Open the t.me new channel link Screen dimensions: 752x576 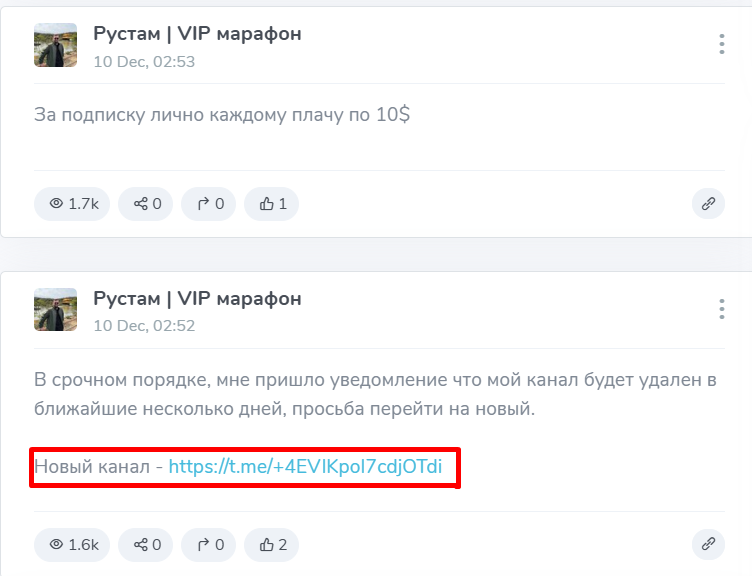coord(305,466)
